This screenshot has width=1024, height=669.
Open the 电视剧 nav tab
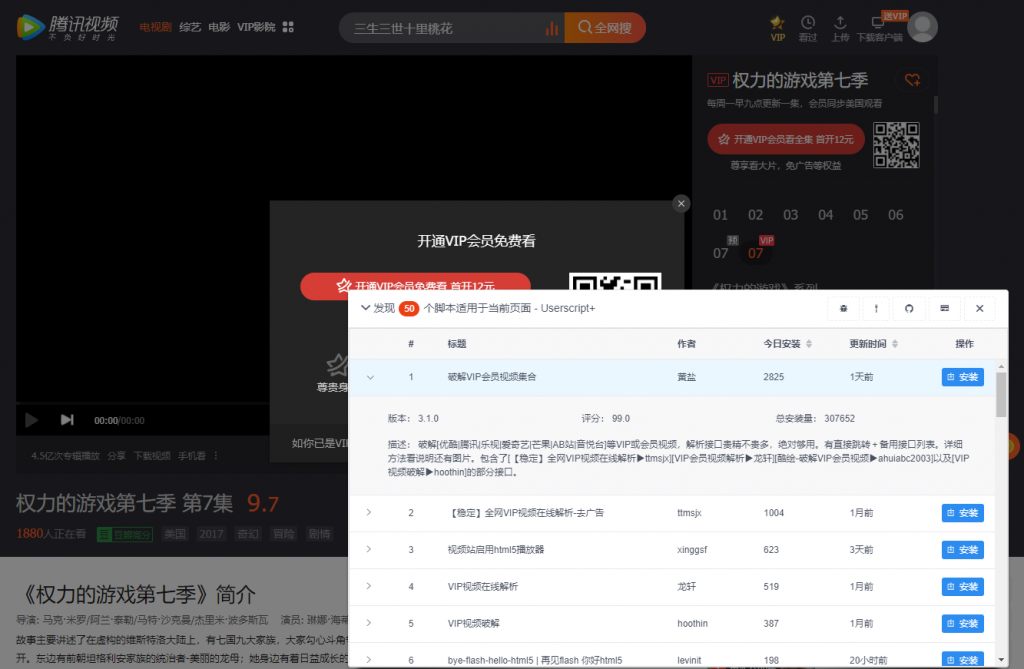coord(155,27)
